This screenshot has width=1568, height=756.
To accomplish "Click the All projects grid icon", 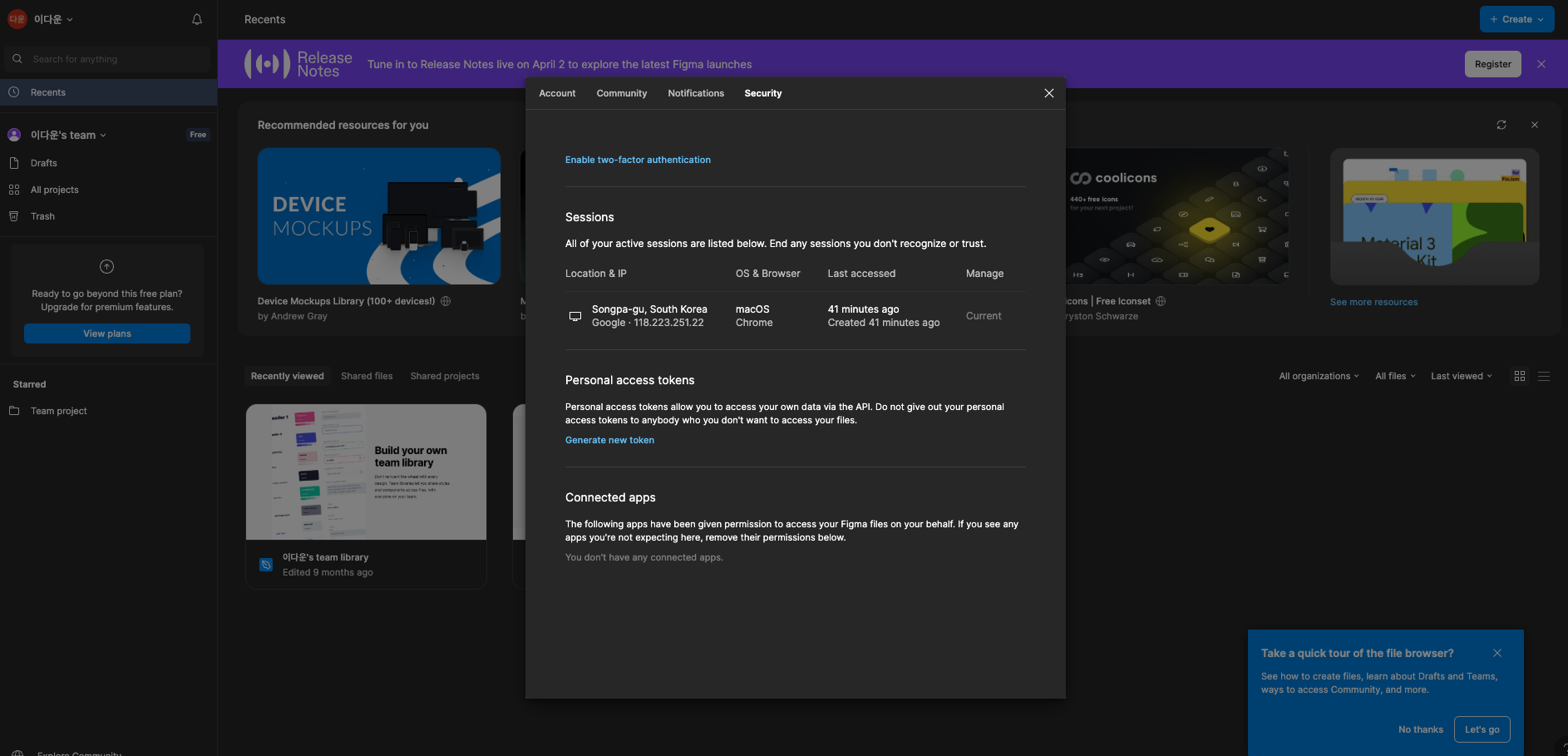I will pyautogui.click(x=14, y=190).
